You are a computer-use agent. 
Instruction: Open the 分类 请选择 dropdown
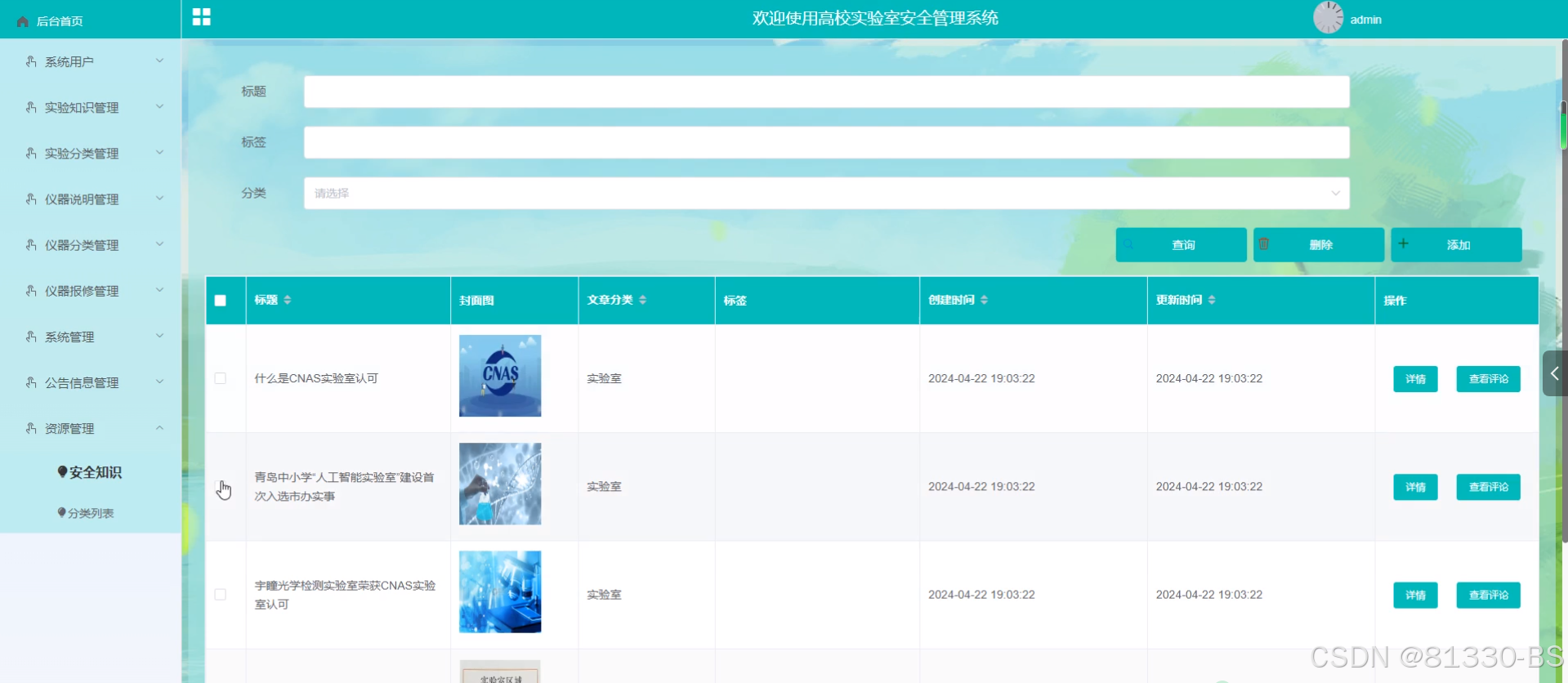826,193
